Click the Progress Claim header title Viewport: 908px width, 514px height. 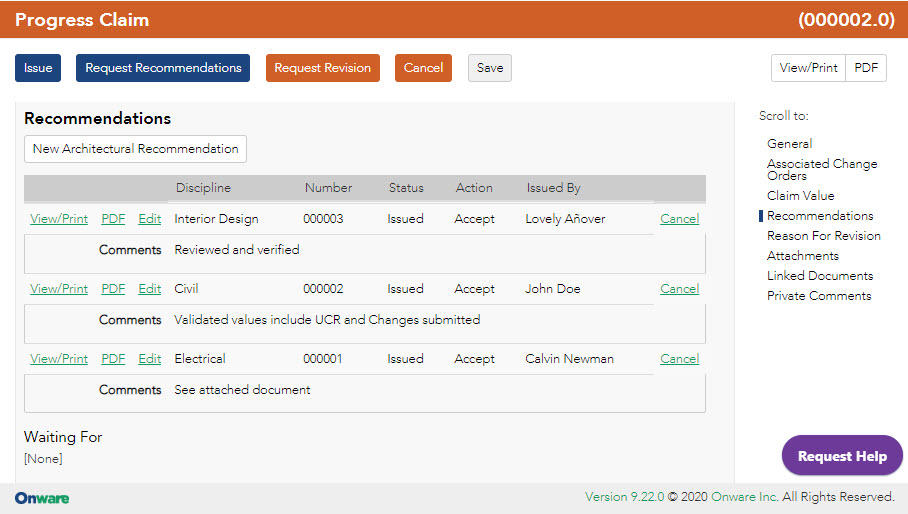click(x=82, y=20)
